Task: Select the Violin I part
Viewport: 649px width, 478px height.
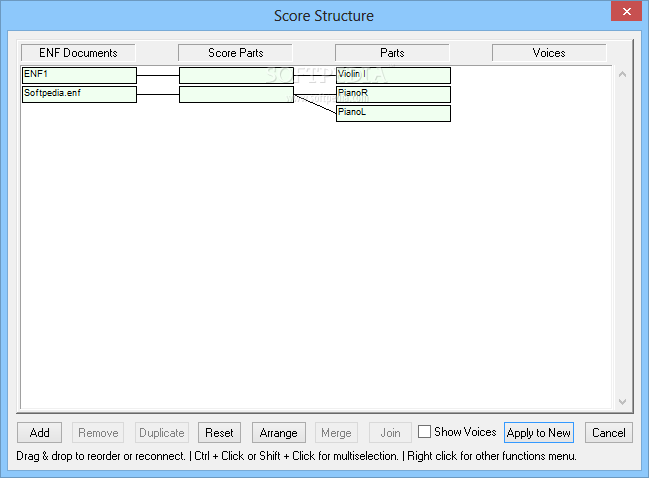Action: click(393, 75)
